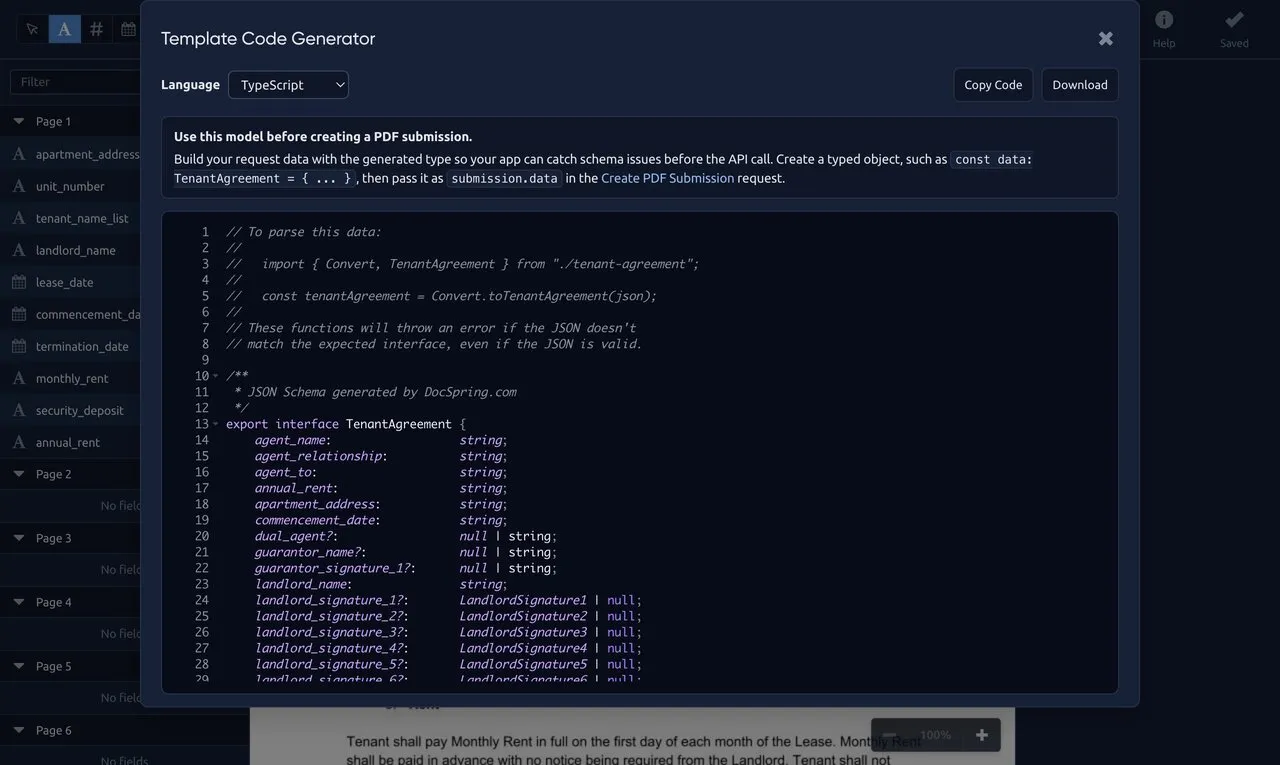1280x765 pixels.
Task: Copy the generated code with Copy Code
Action: pyautogui.click(x=993, y=85)
